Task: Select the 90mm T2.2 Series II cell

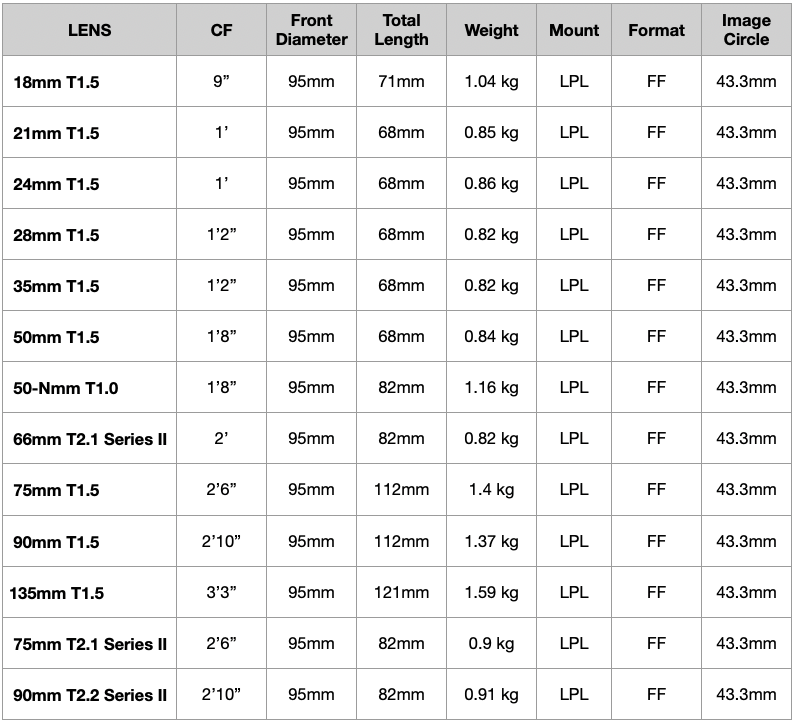Action: pyautogui.click(x=90, y=695)
